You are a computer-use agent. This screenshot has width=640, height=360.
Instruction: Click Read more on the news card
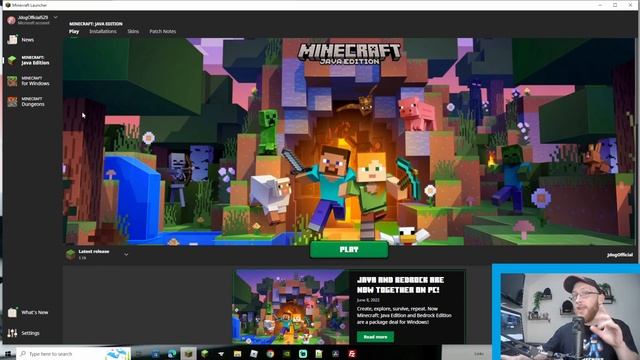click(x=376, y=337)
